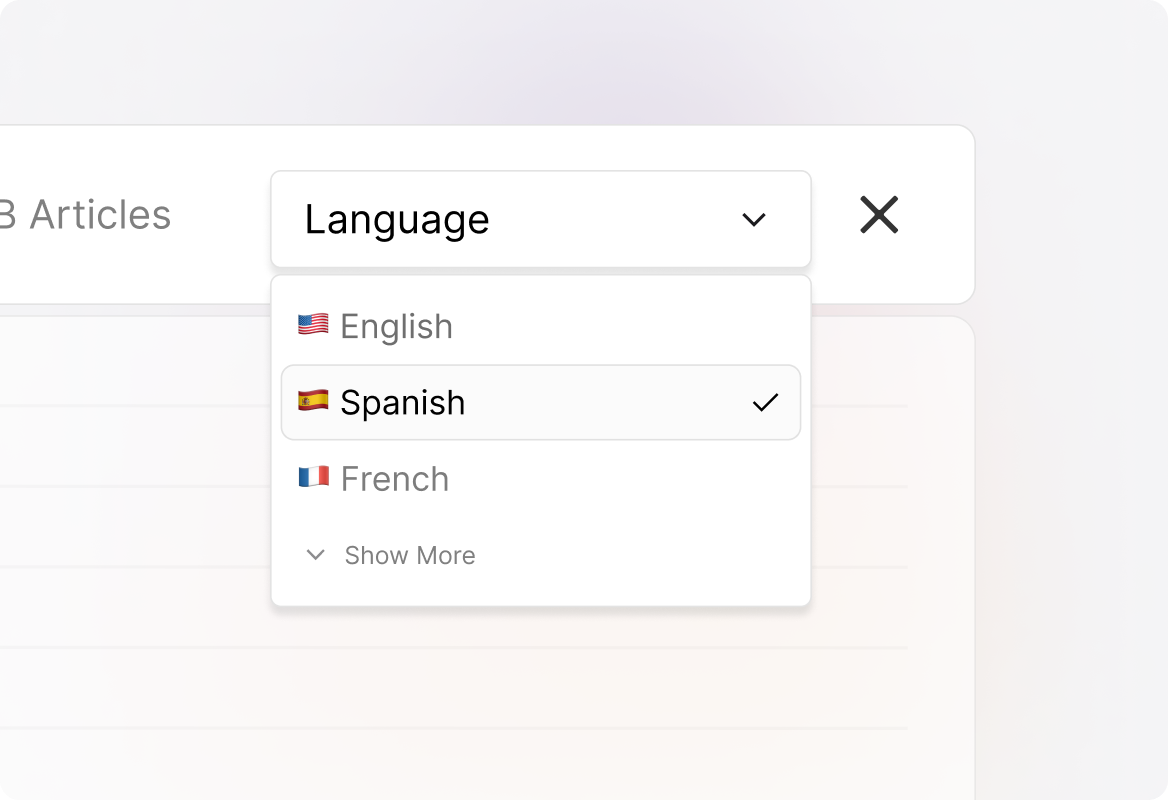Screen dimensions: 1168x800
Task: Choose English from the language list
Action: (x=540, y=326)
